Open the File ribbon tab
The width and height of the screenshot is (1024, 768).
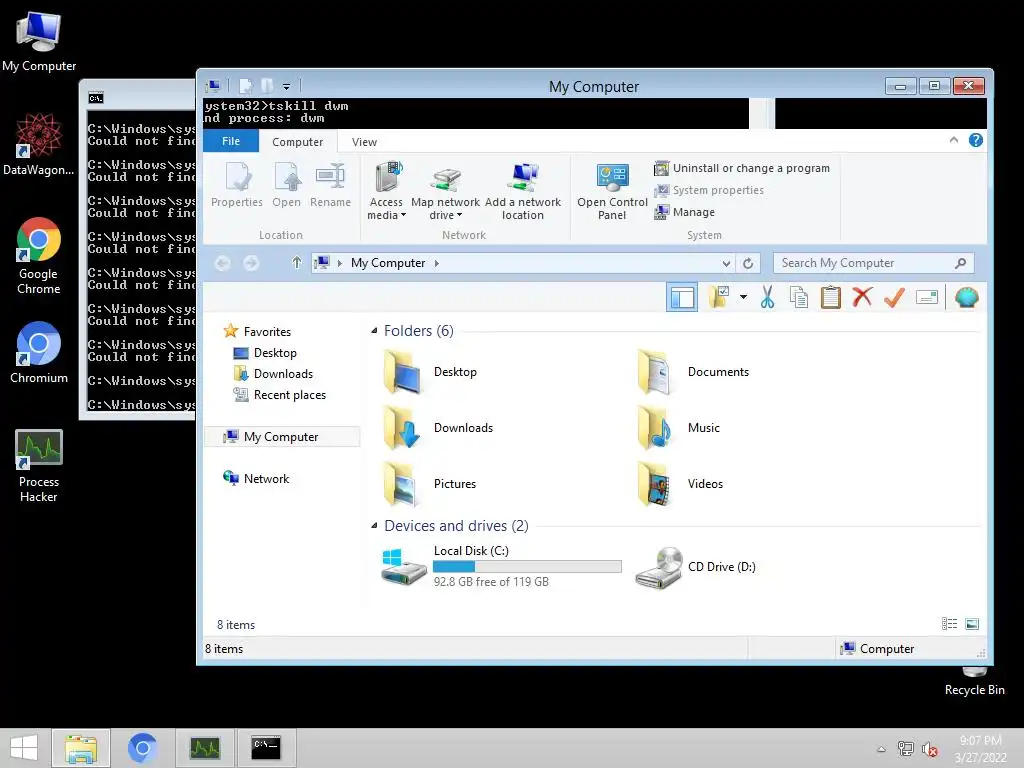point(231,141)
